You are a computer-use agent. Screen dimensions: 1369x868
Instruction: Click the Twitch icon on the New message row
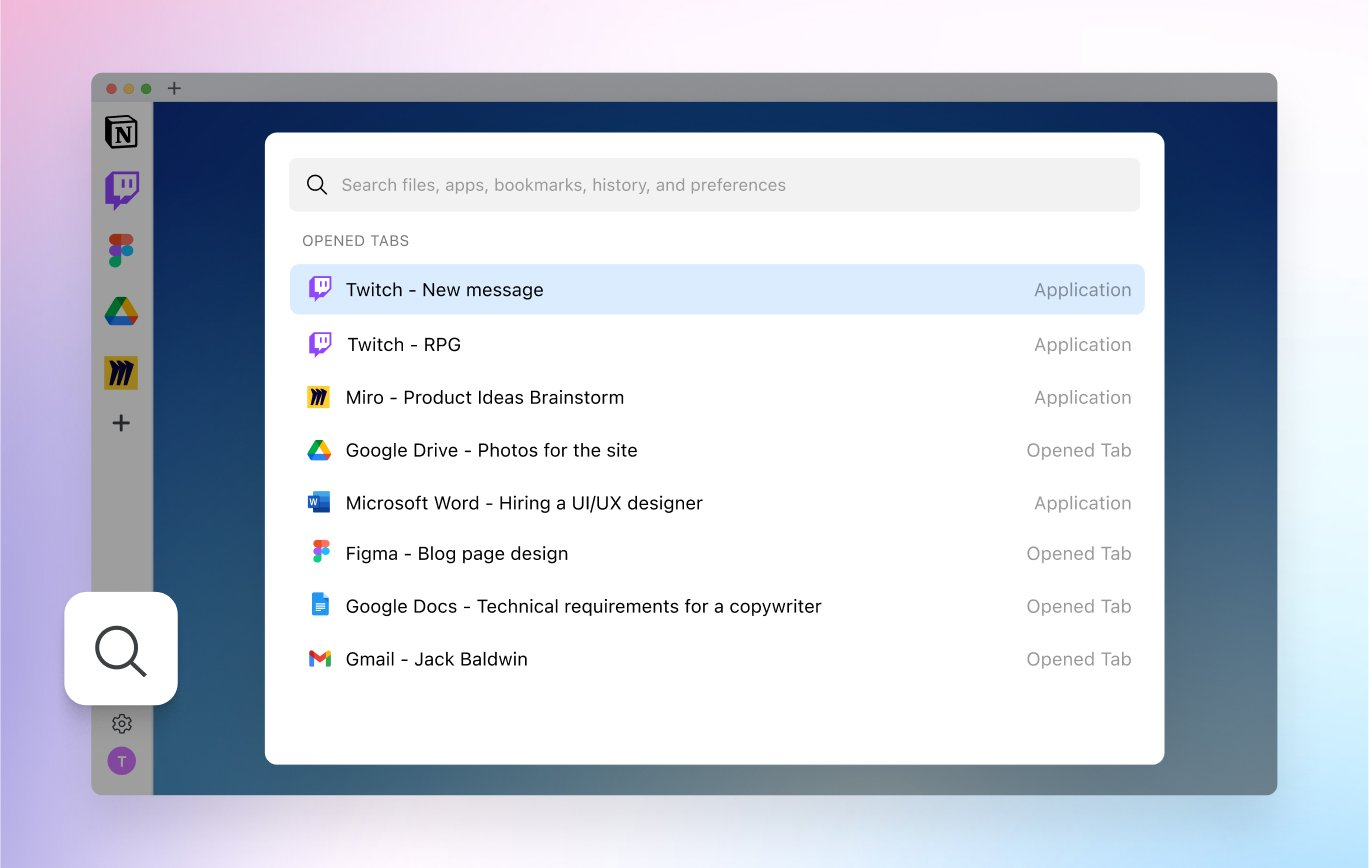point(320,289)
